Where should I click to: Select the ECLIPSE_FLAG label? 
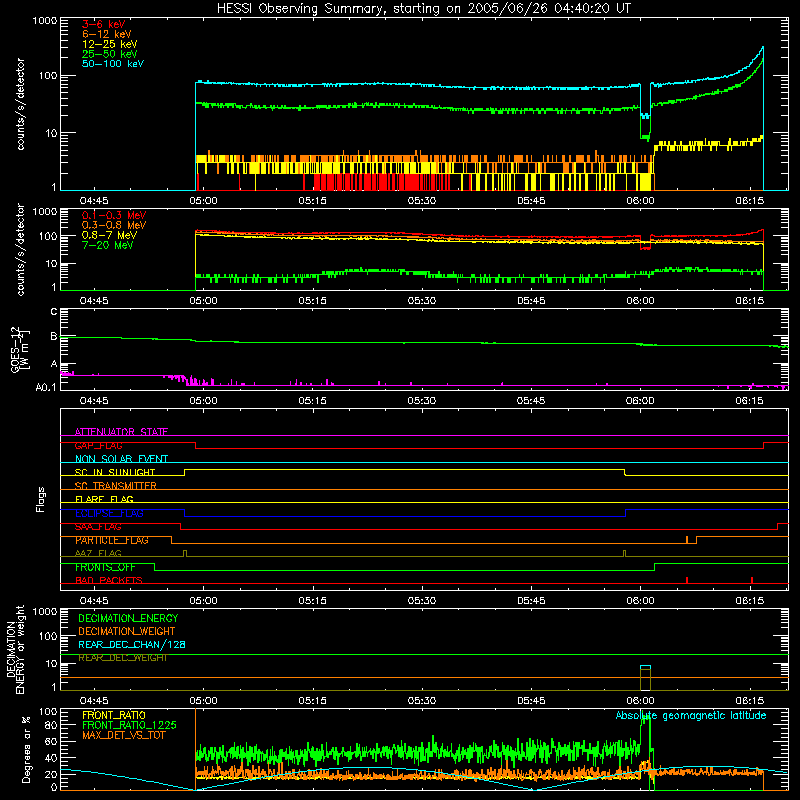tap(109, 513)
